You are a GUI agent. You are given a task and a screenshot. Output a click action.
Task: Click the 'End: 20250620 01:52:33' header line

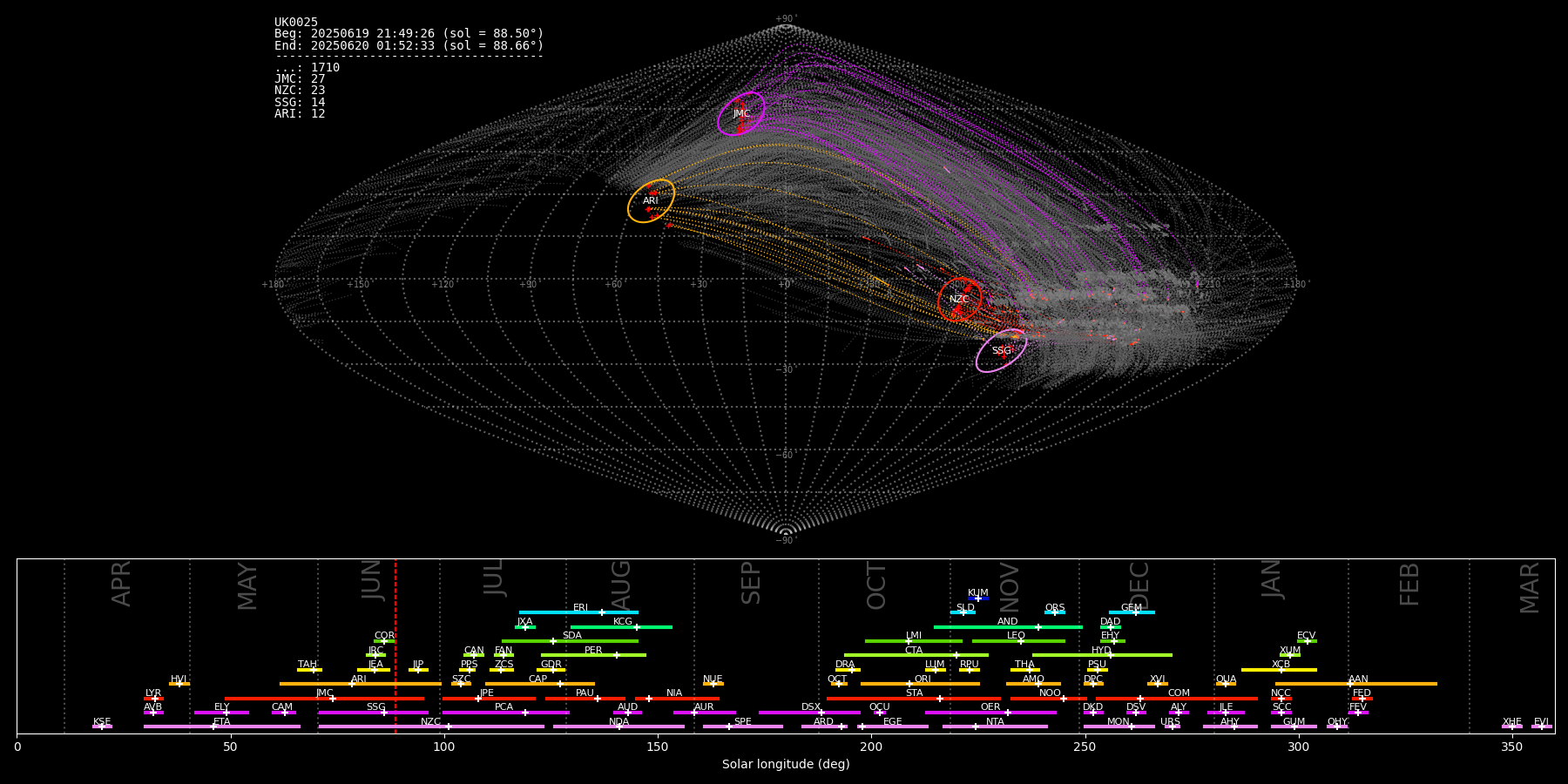409,45
